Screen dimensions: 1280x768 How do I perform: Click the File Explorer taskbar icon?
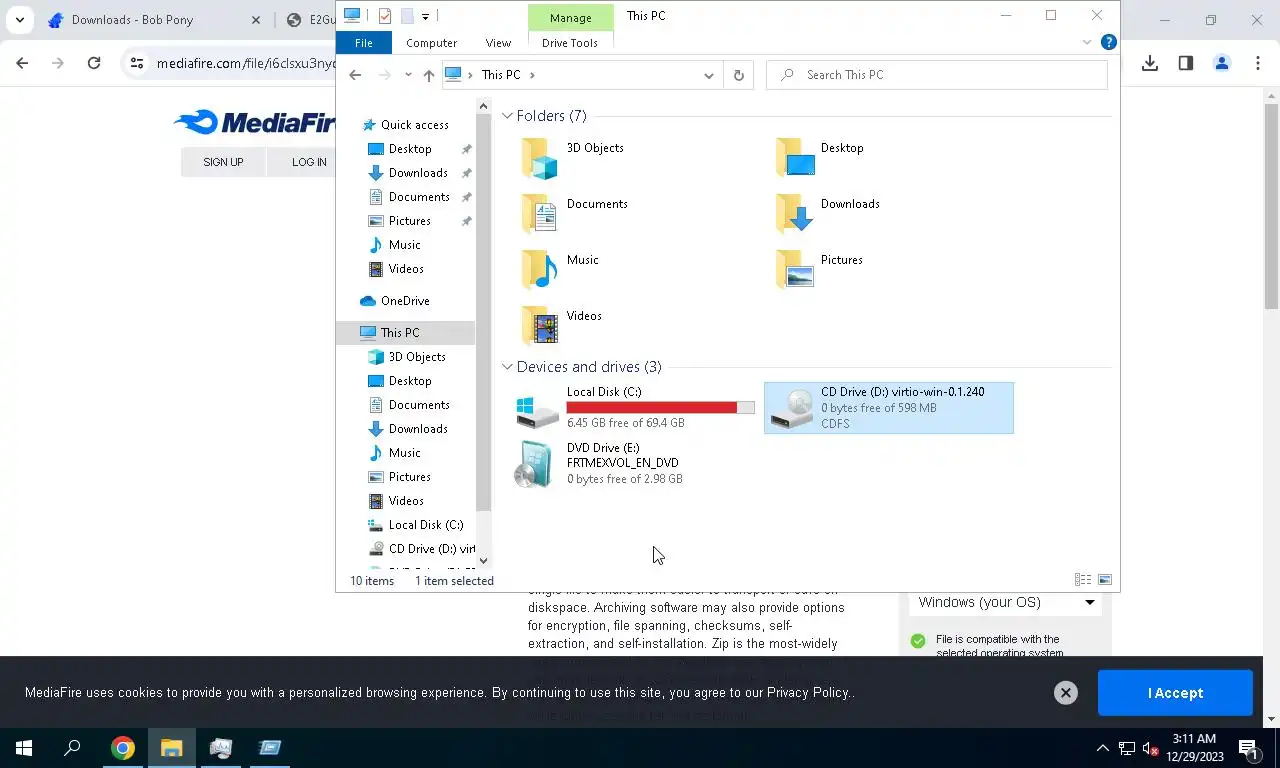point(172,748)
